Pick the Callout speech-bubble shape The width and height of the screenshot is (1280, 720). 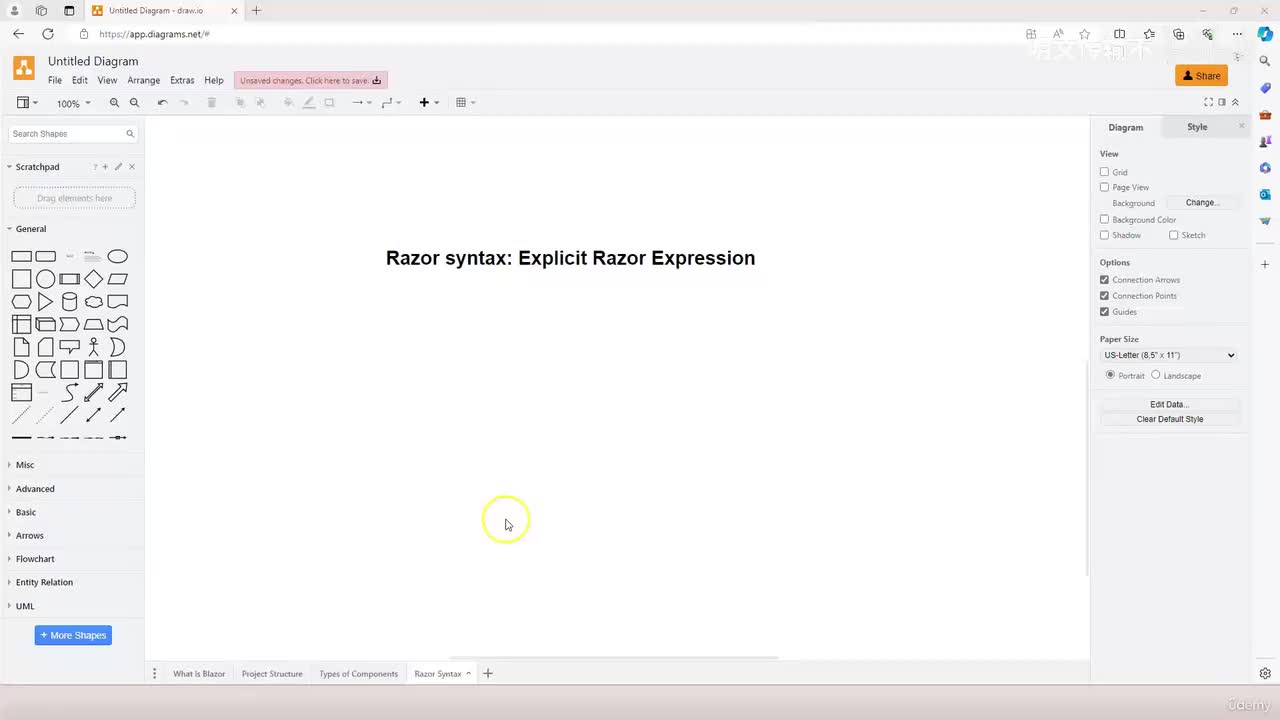click(x=69, y=347)
